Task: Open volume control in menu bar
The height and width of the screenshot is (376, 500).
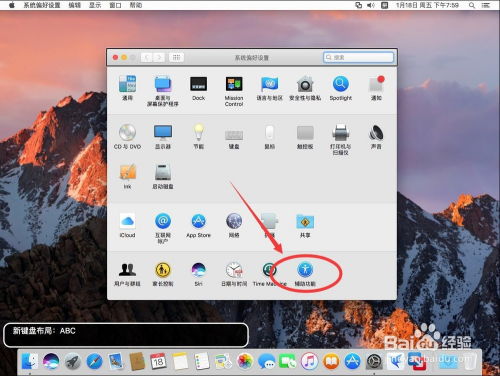Action: [x=371, y=5]
